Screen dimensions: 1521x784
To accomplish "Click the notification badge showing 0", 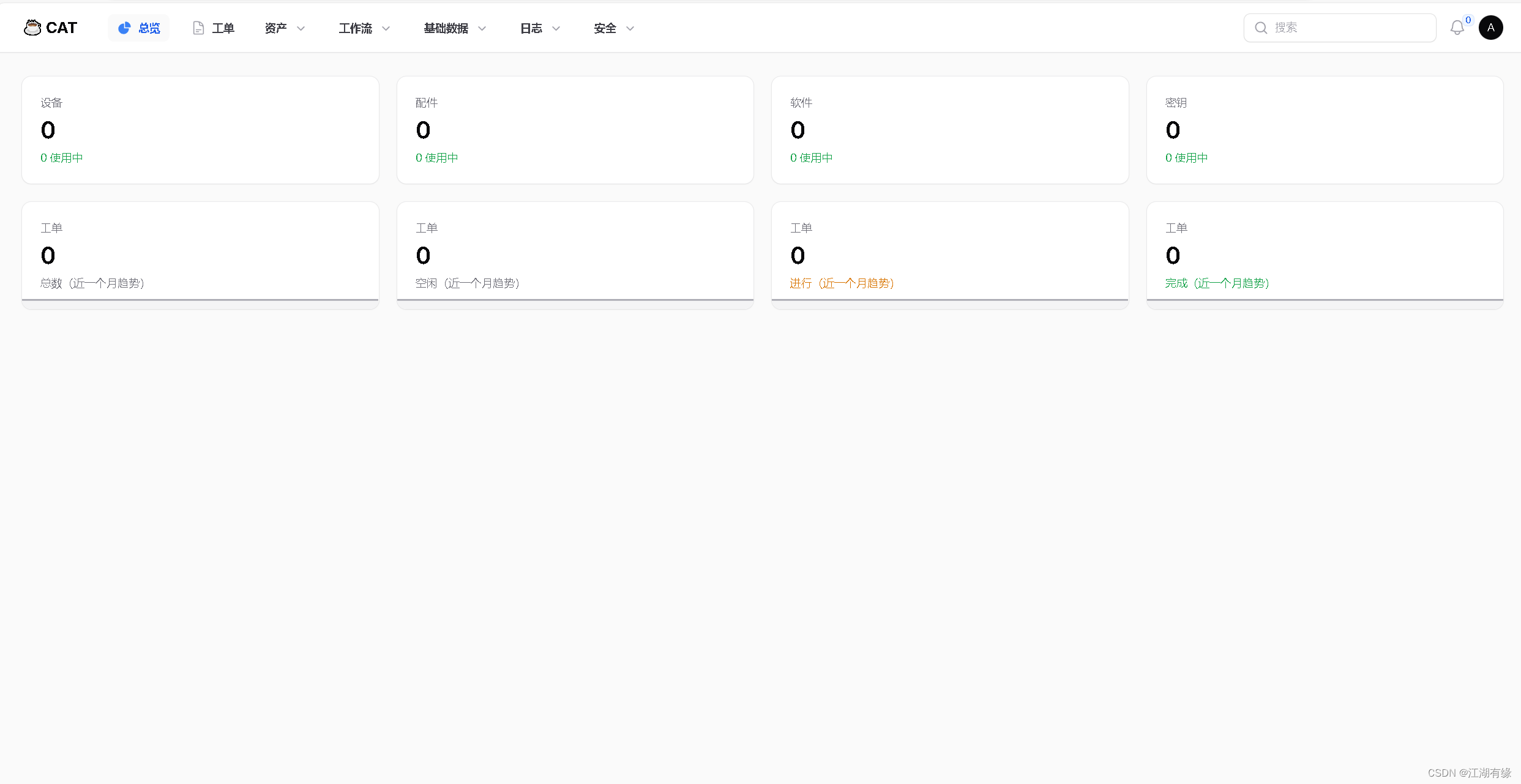I will [1467, 19].
